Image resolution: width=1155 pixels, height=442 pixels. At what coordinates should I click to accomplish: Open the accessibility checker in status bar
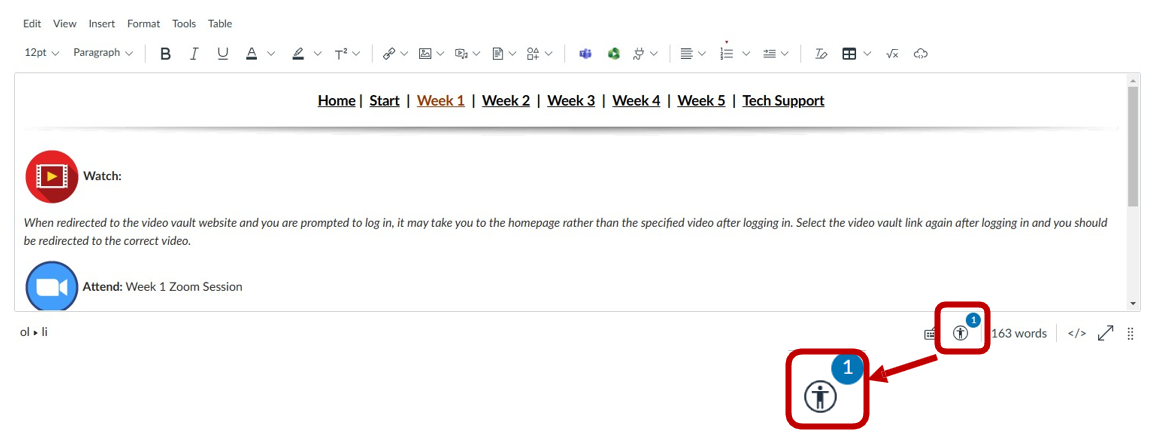[960, 333]
